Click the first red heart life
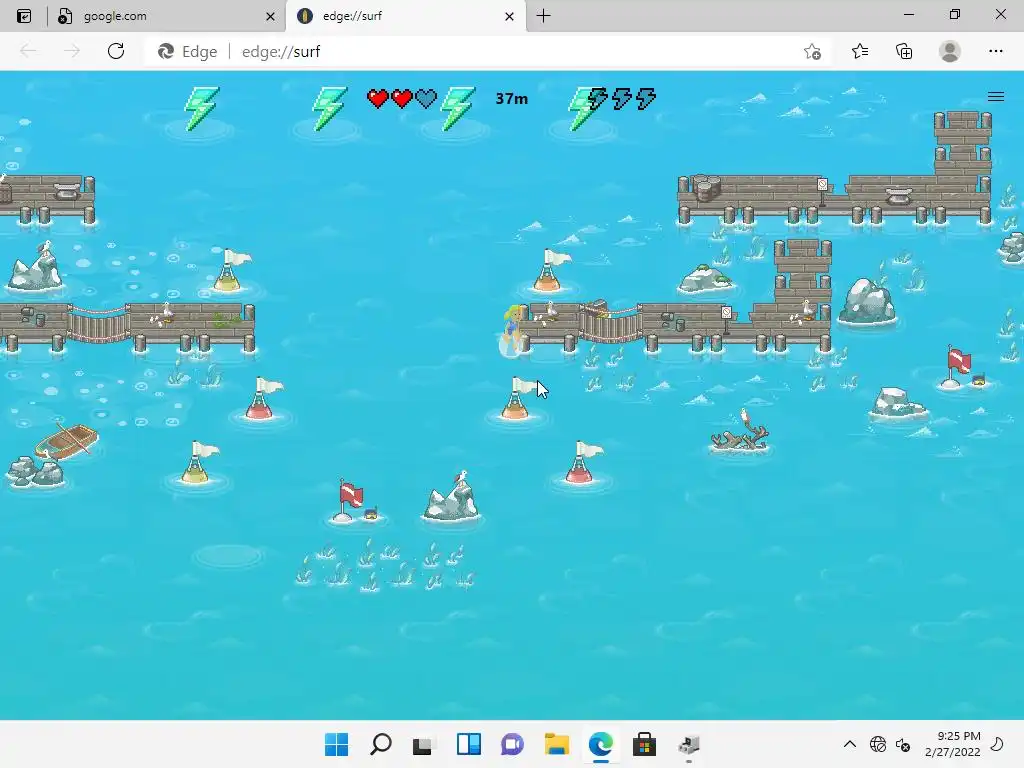The height and width of the screenshot is (768, 1024). (x=377, y=99)
